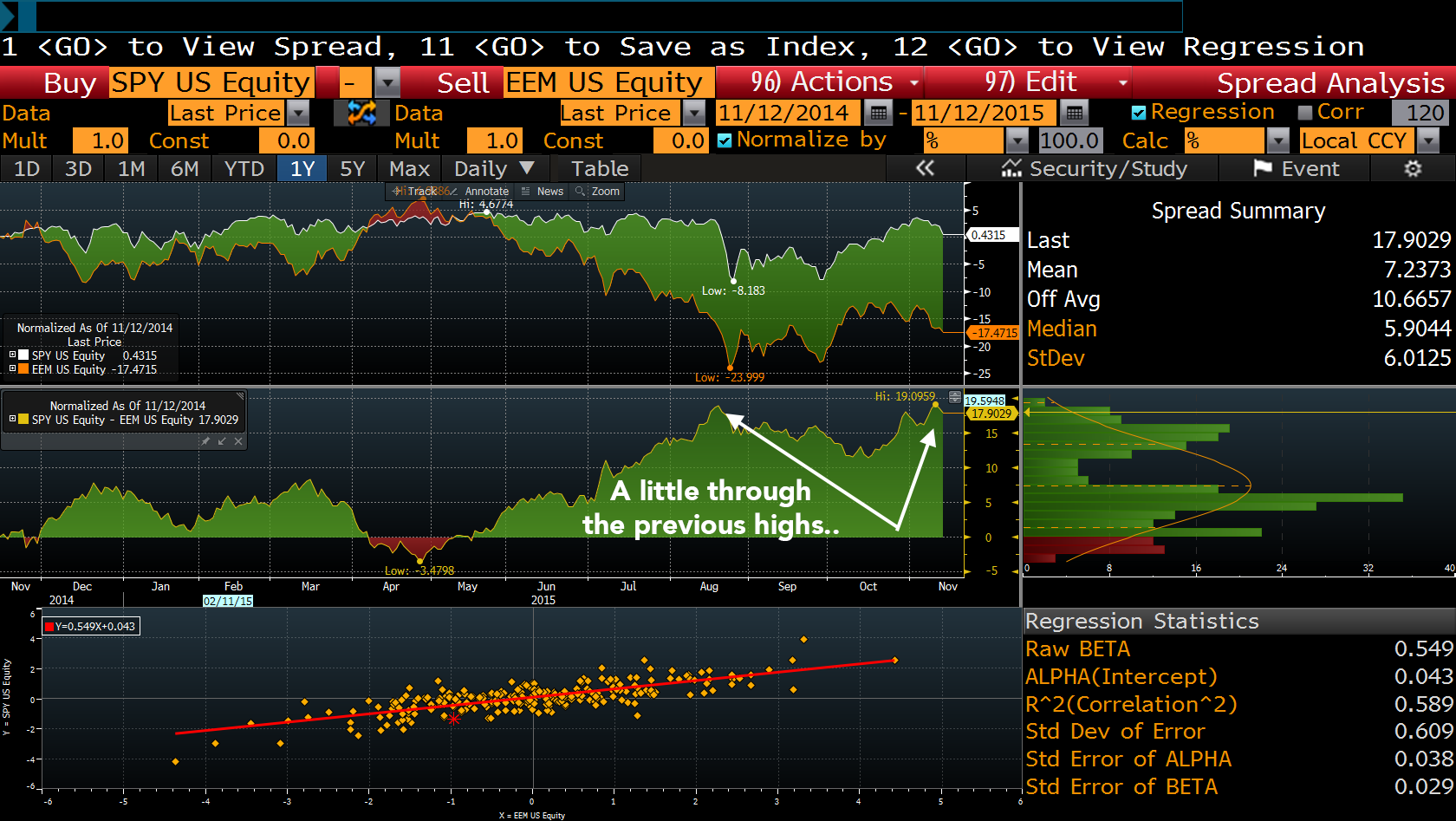
Task: Open the Normalize by % dropdown
Action: pos(1017,140)
